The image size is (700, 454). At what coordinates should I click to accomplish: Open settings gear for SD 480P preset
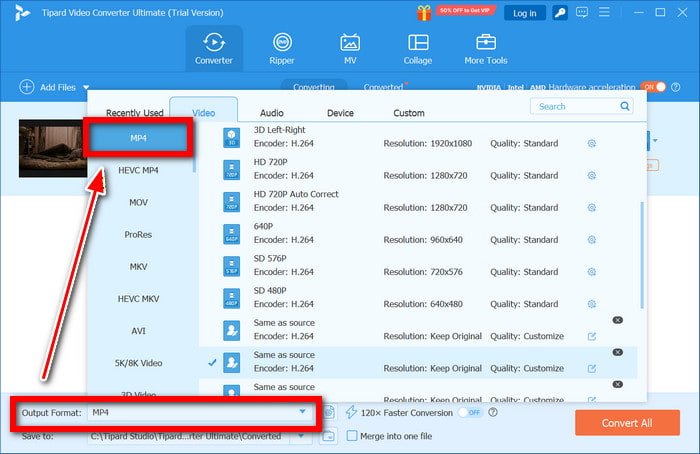point(592,304)
